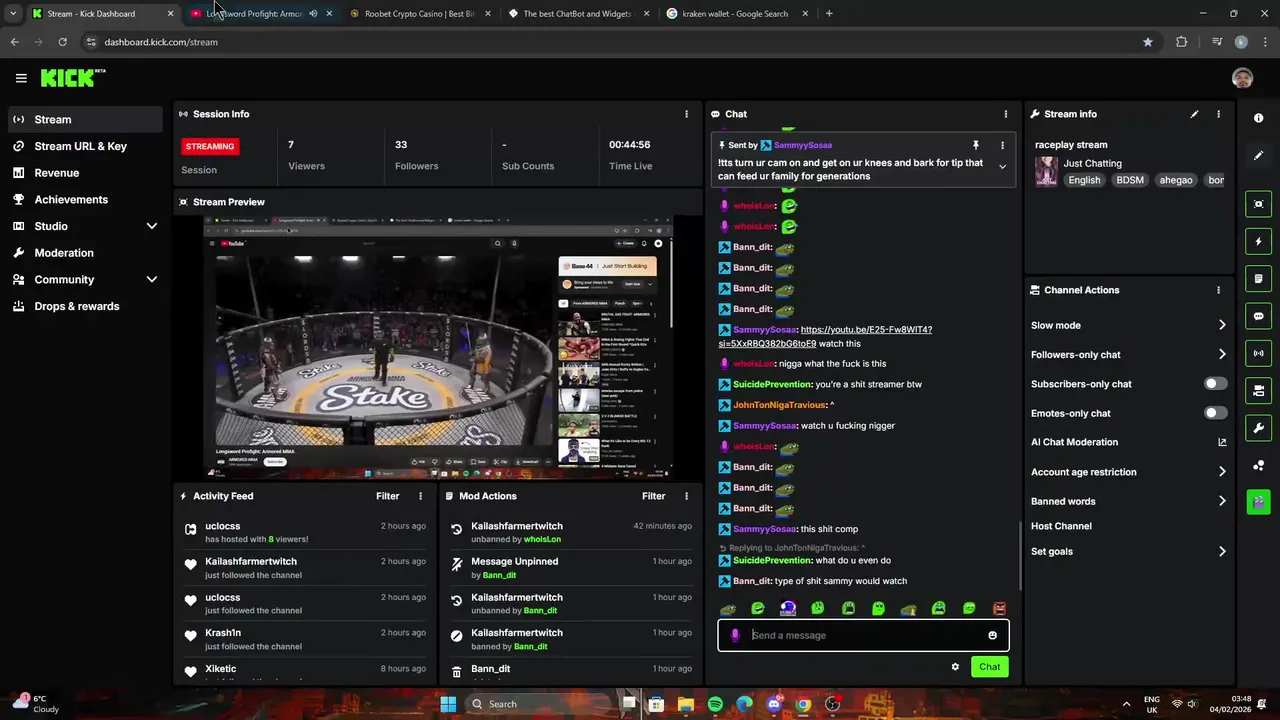Click the pencil icon in the right rail

(1258, 155)
